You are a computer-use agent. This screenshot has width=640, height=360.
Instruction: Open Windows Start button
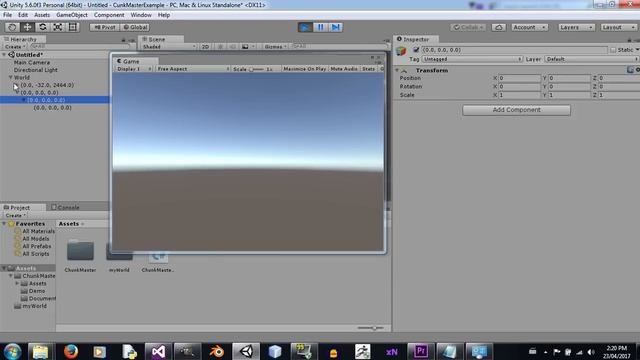point(12,351)
